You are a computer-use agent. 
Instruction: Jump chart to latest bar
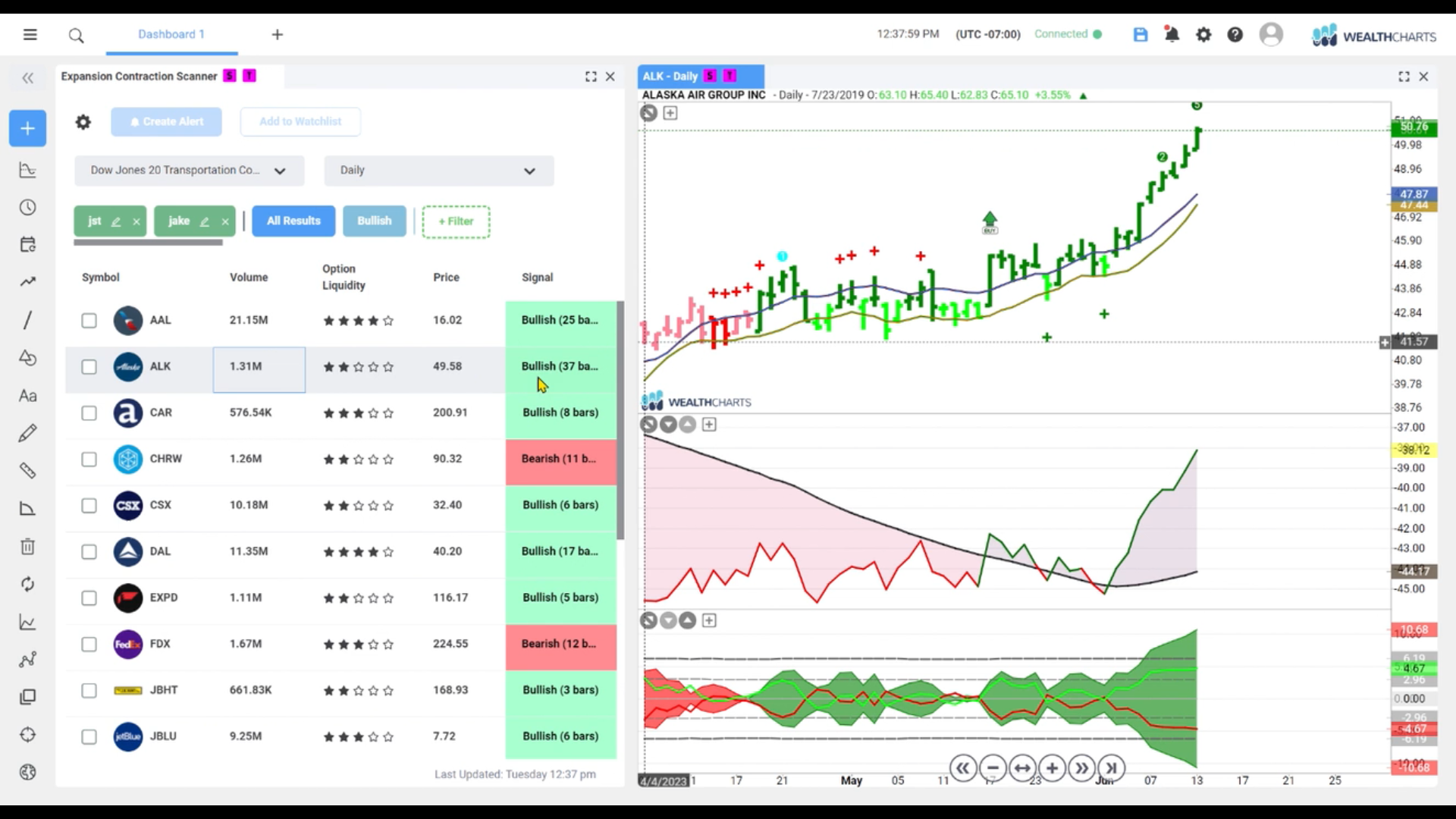click(1111, 768)
